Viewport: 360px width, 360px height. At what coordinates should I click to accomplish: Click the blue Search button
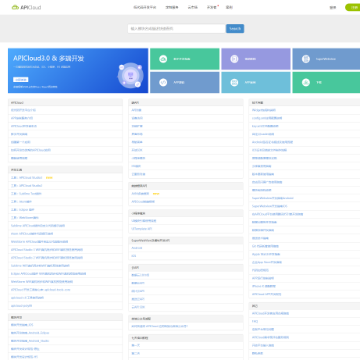pyautogui.click(x=235, y=29)
